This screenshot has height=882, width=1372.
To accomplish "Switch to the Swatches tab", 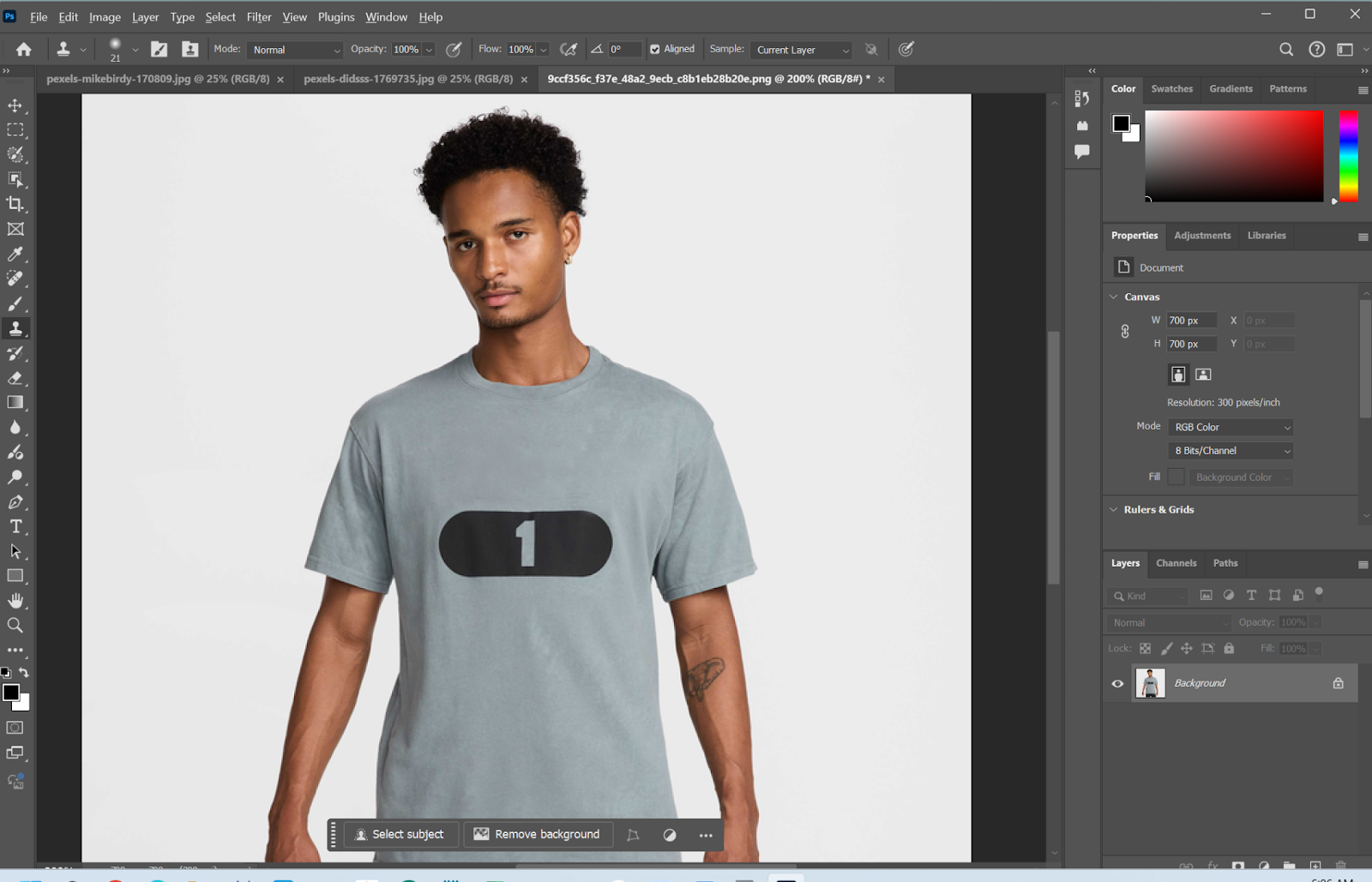I will 1171,89.
